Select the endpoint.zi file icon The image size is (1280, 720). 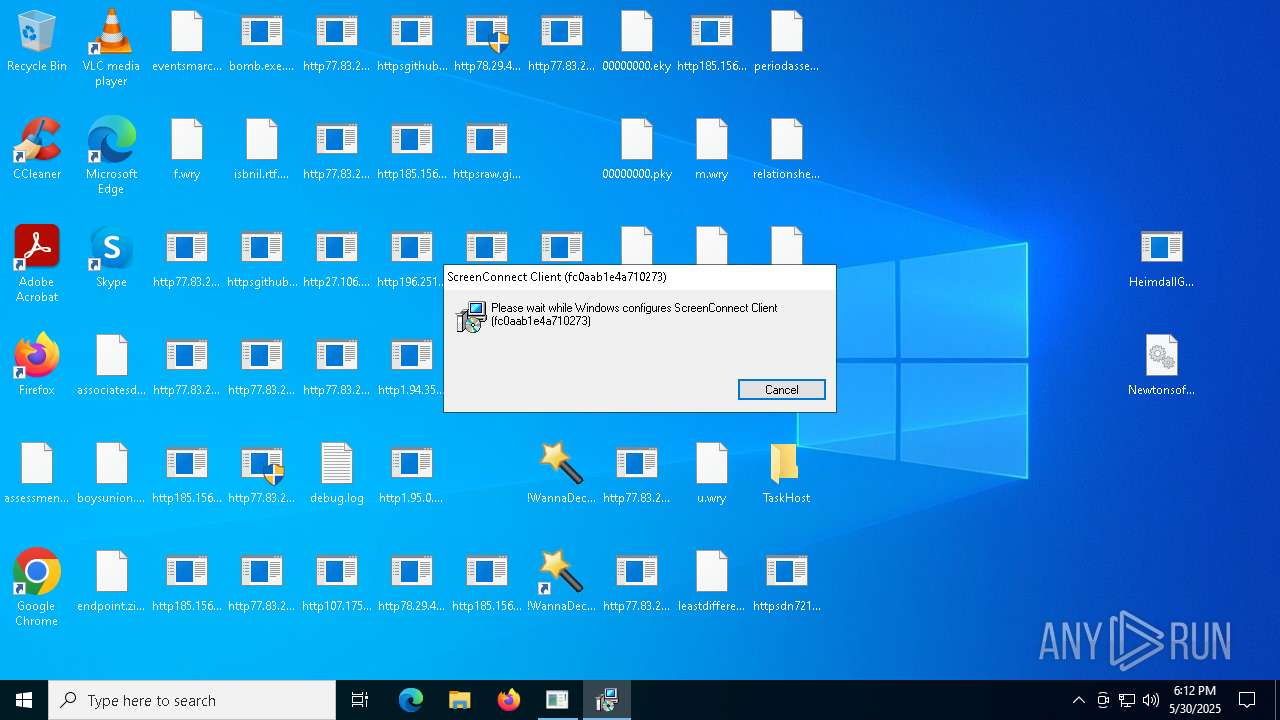point(111,581)
